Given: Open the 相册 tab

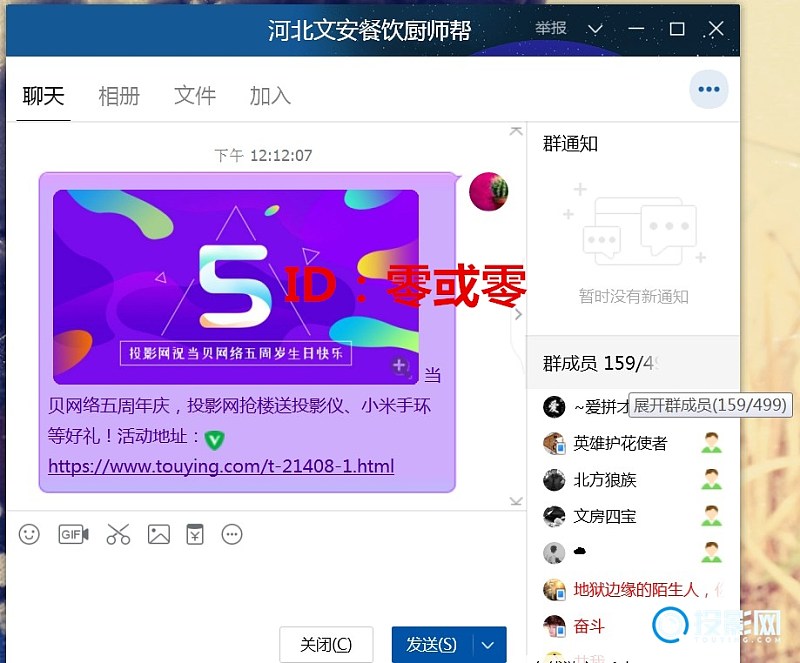Looking at the screenshot, I should (x=119, y=96).
